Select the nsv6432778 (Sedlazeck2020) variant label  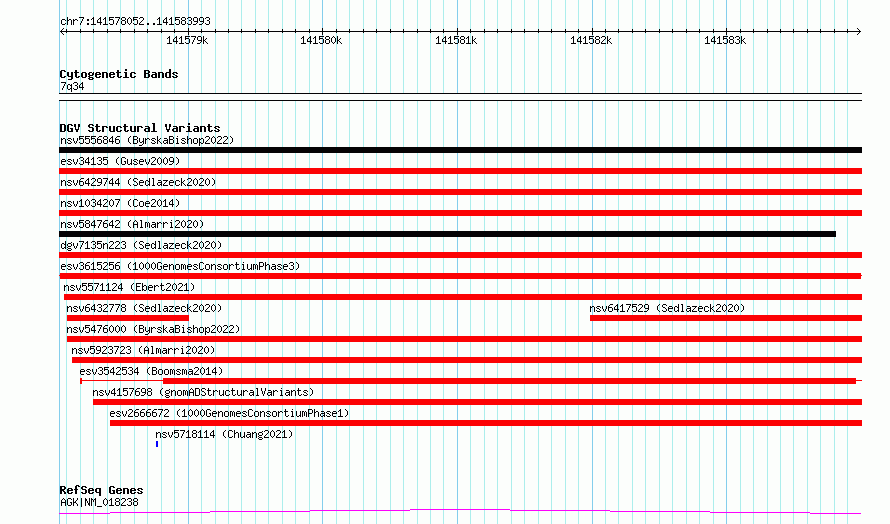coord(144,308)
